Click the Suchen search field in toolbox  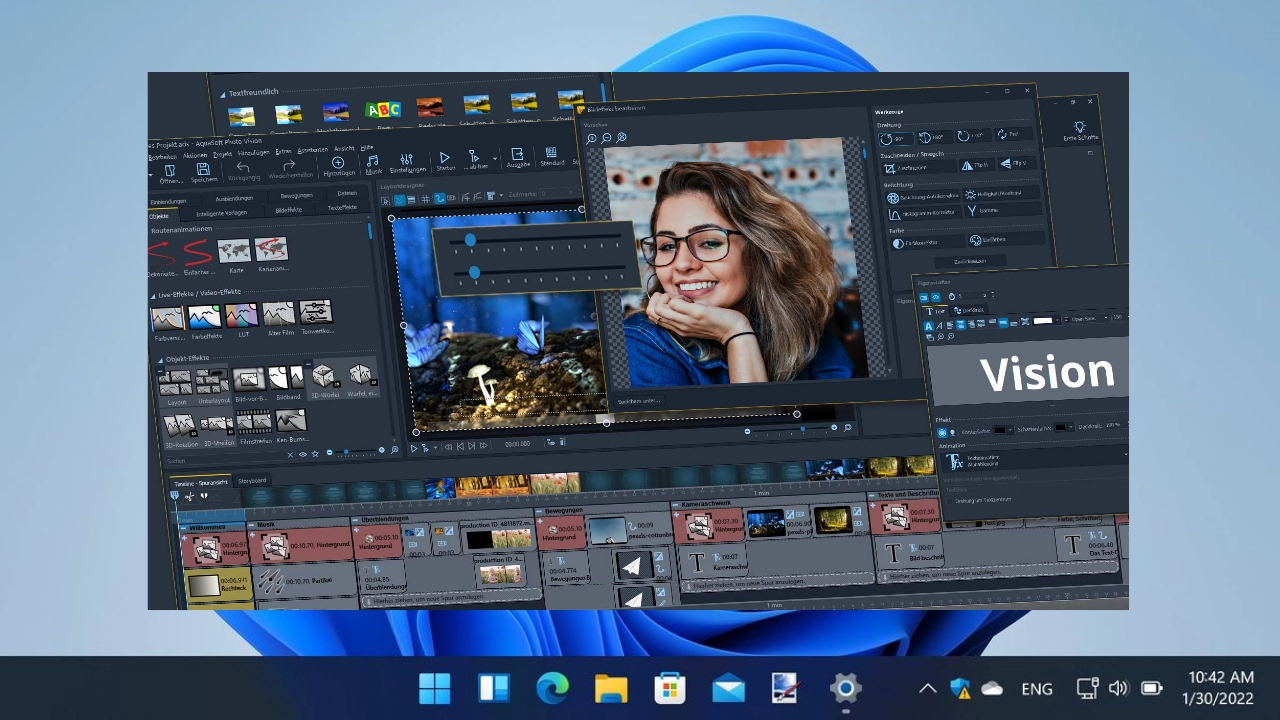click(x=225, y=461)
